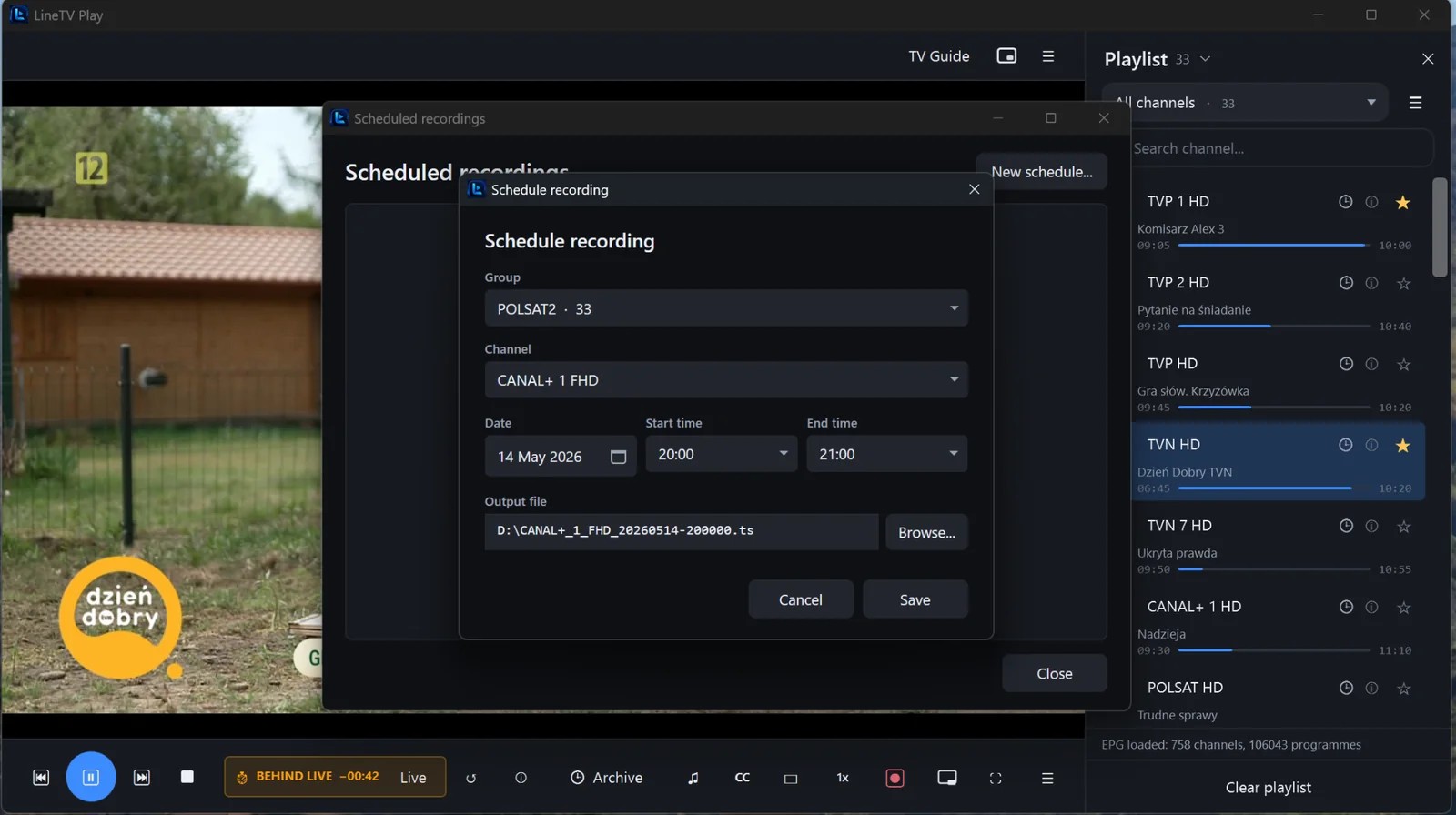
Task: Click the playlist vertical scrollbar
Action: click(1439, 227)
